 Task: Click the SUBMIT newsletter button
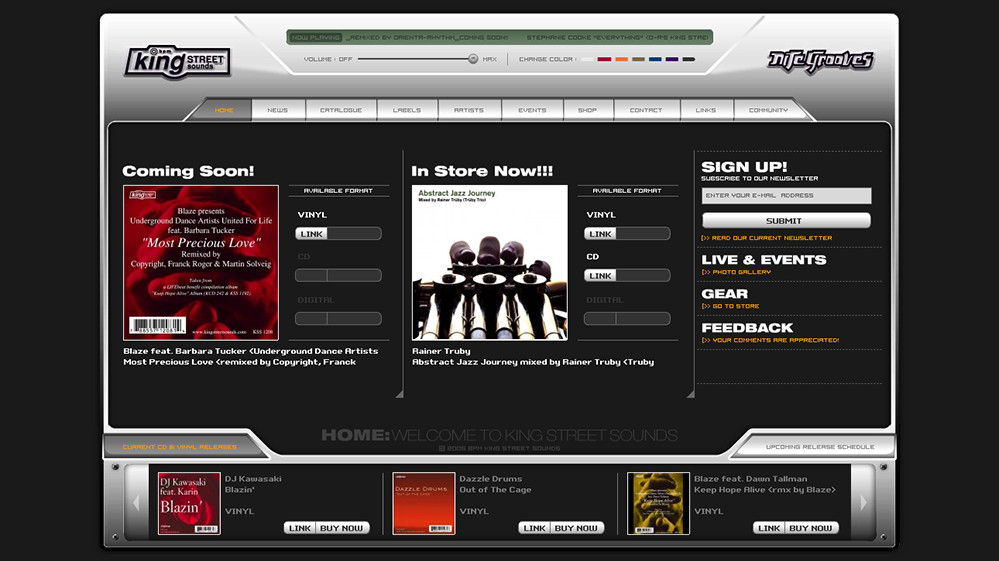tap(786, 221)
